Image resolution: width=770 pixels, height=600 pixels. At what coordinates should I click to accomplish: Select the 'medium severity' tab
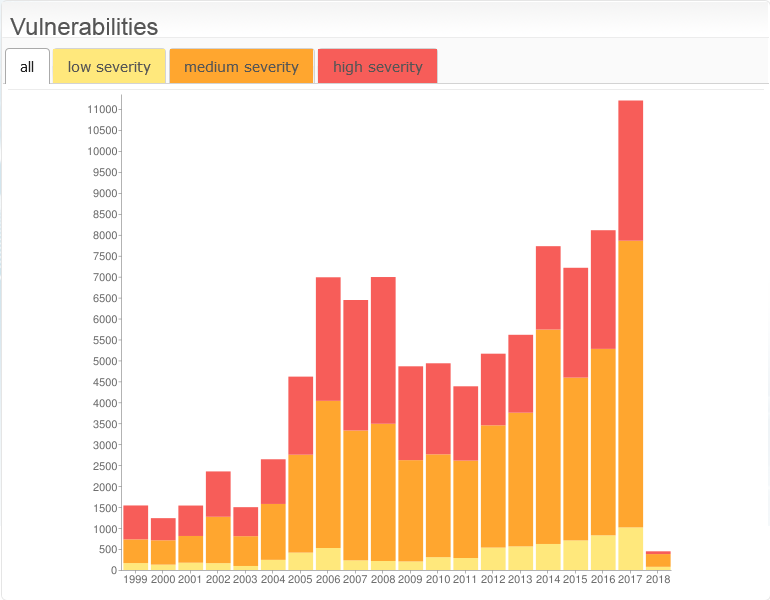pyautogui.click(x=241, y=67)
